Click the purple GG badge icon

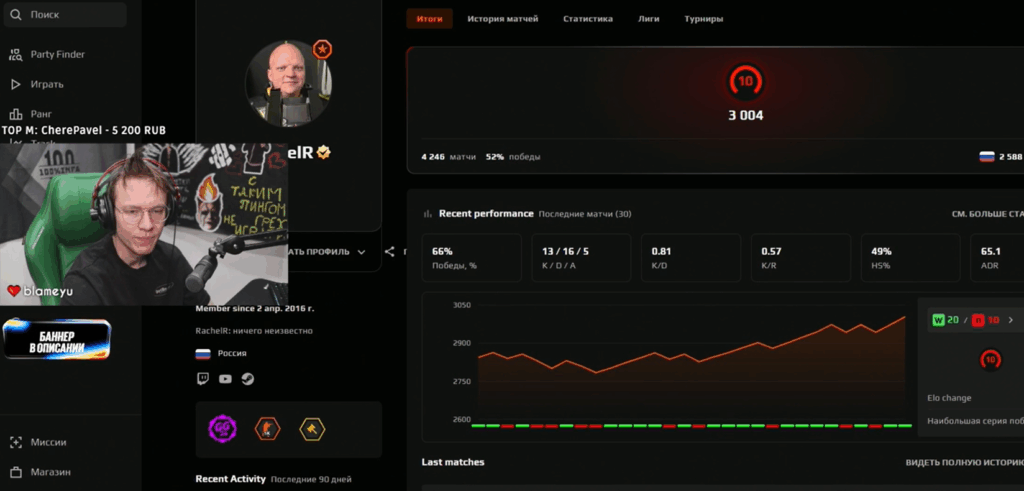(x=222, y=429)
